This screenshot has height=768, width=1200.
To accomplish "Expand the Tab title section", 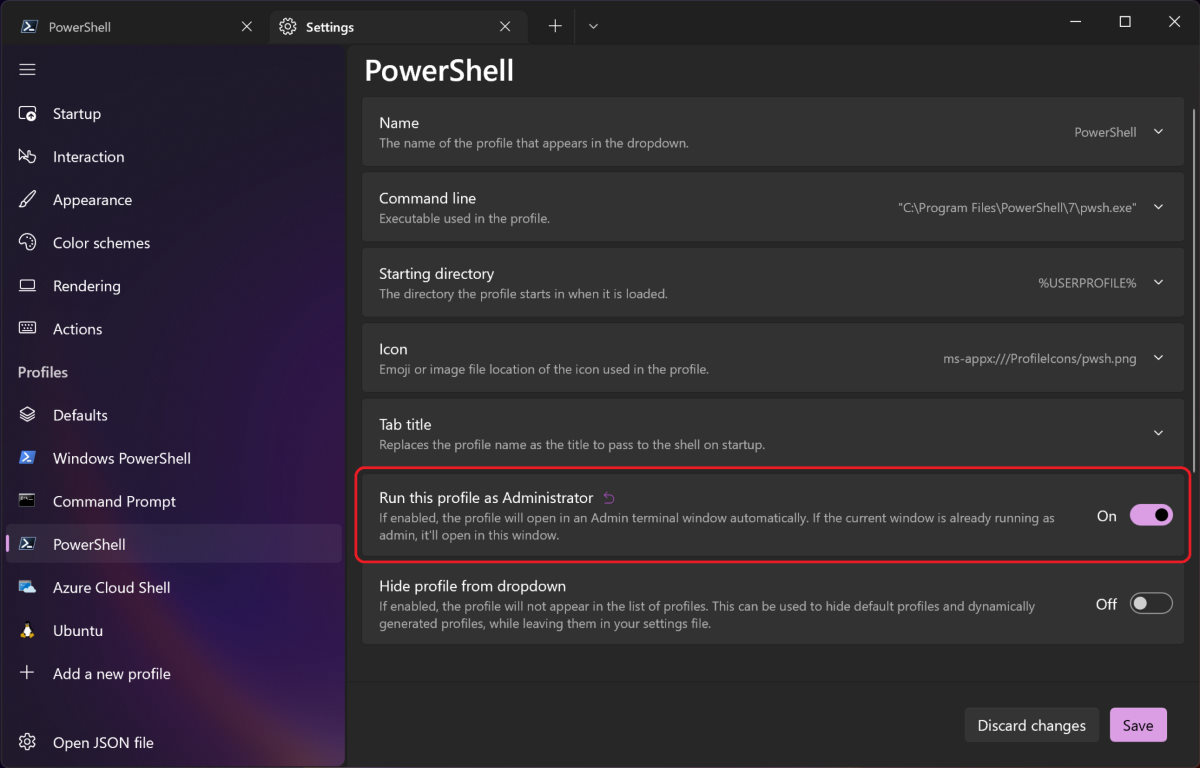I will click(1157, 433).
